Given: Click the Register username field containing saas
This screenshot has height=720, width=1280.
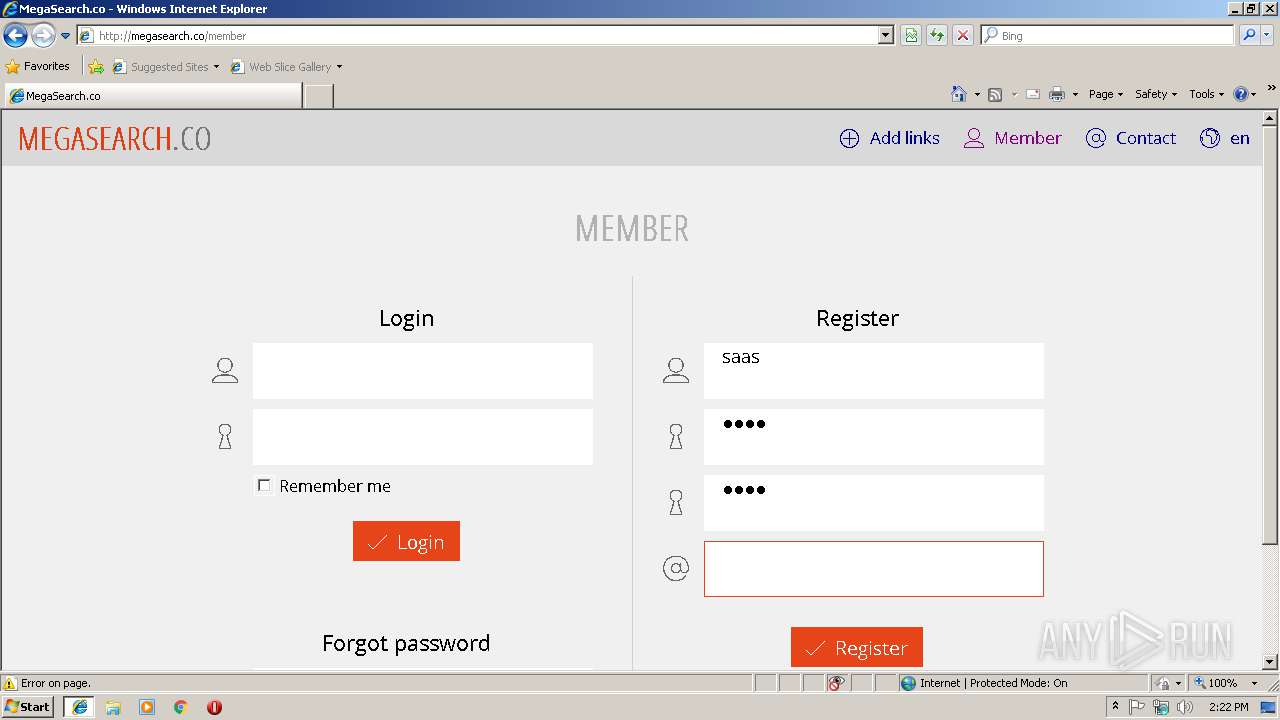Looking at the screenshot, I should coord(873,371).
